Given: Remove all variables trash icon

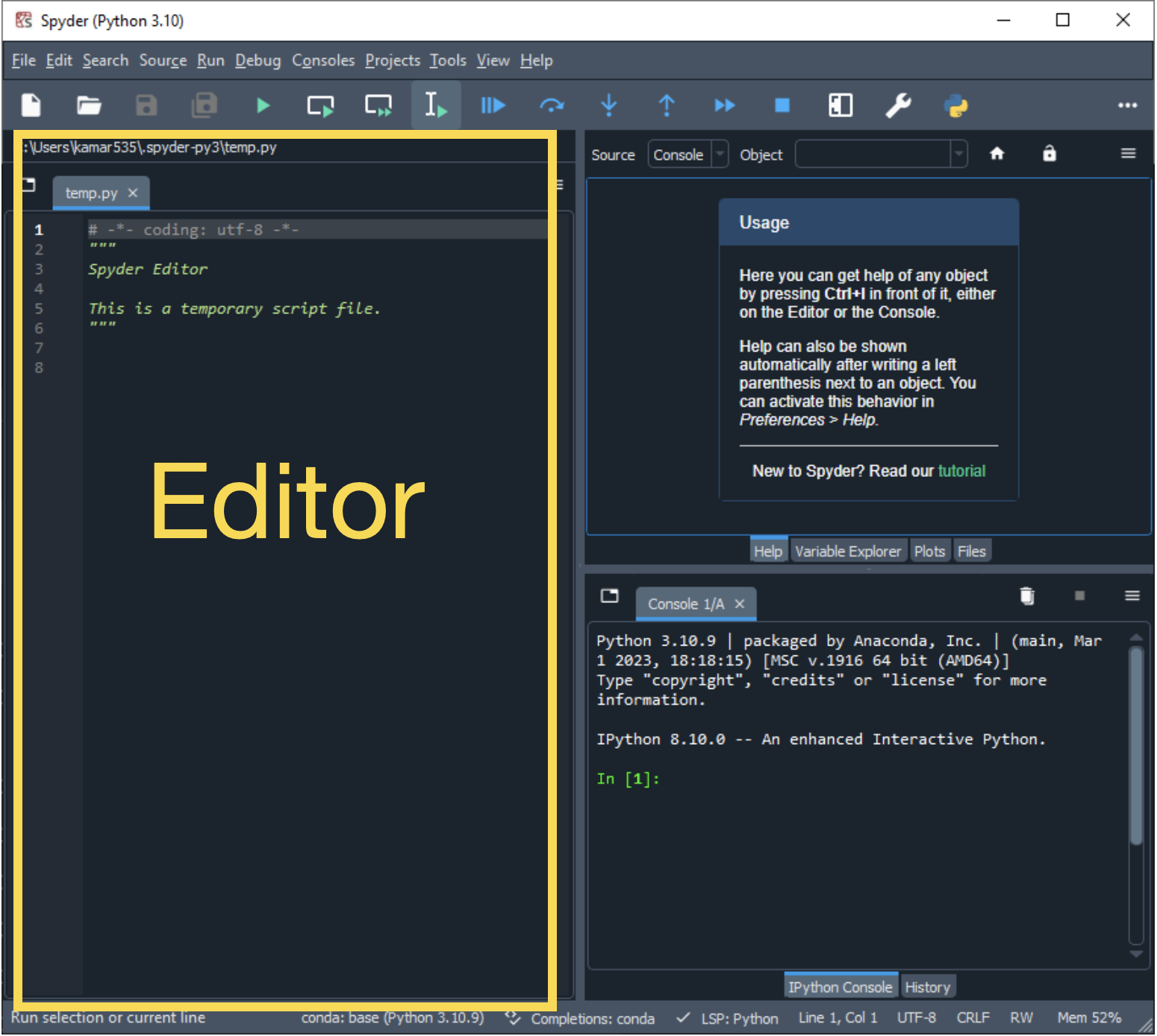Looking at the screenshot, I should (x=1028, y=596).
